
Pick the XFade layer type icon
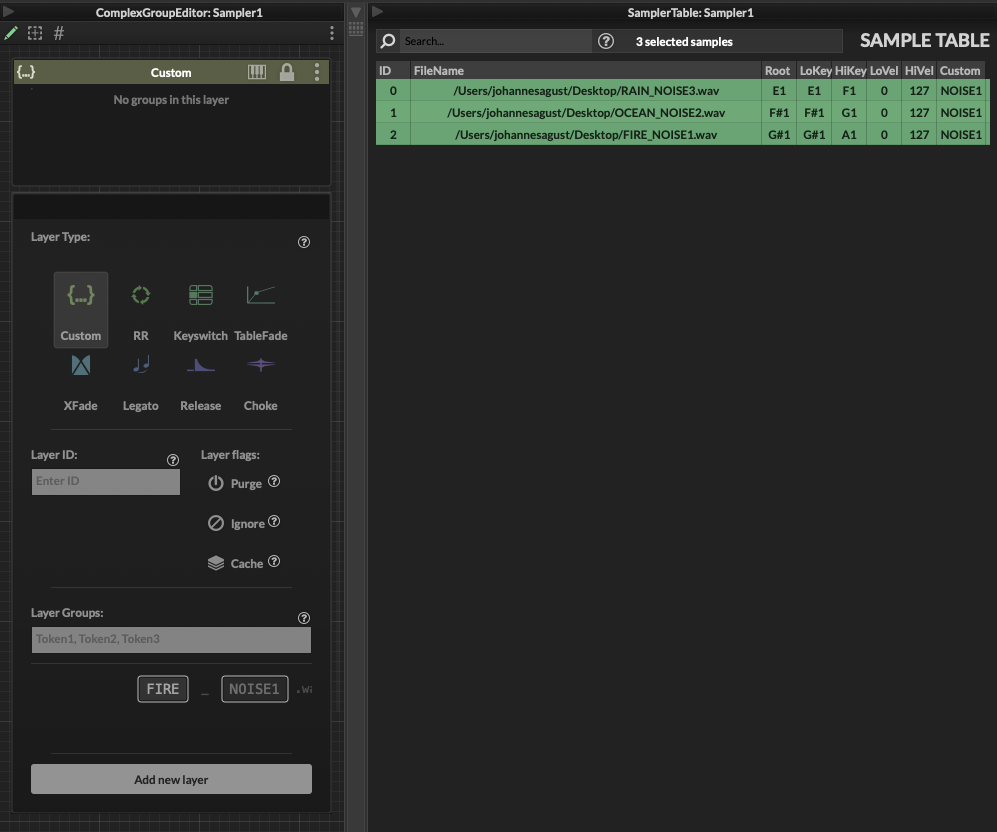click(x=81, y=366)
